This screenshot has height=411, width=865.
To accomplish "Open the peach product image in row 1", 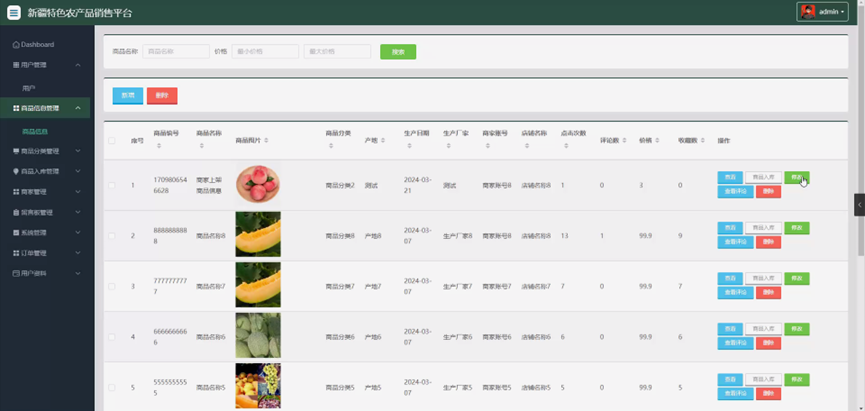I will [258, 185].
